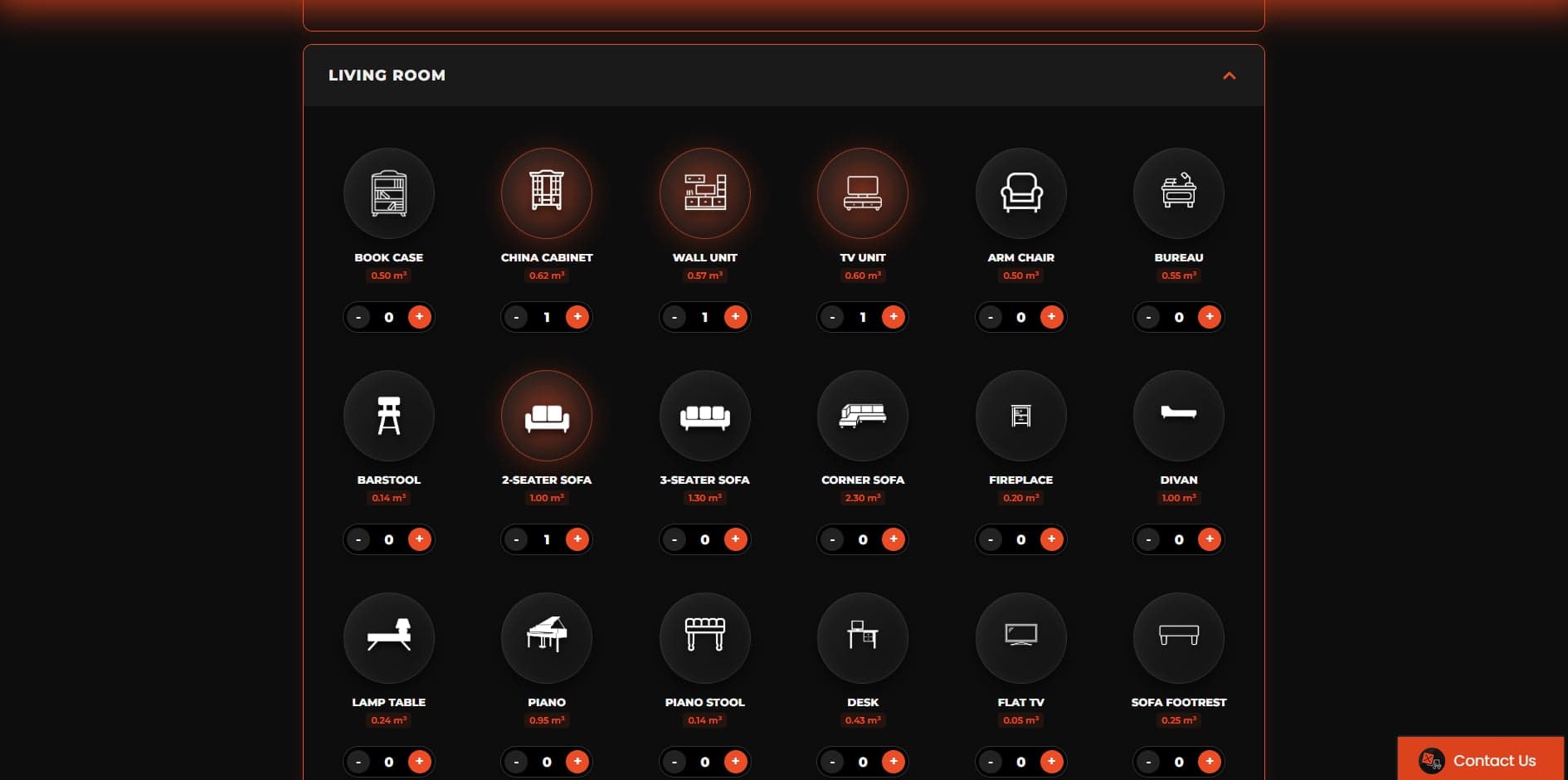Decrease Desk quantity with minus
The width and height of the screenshot is (1568, 780).
832,762
